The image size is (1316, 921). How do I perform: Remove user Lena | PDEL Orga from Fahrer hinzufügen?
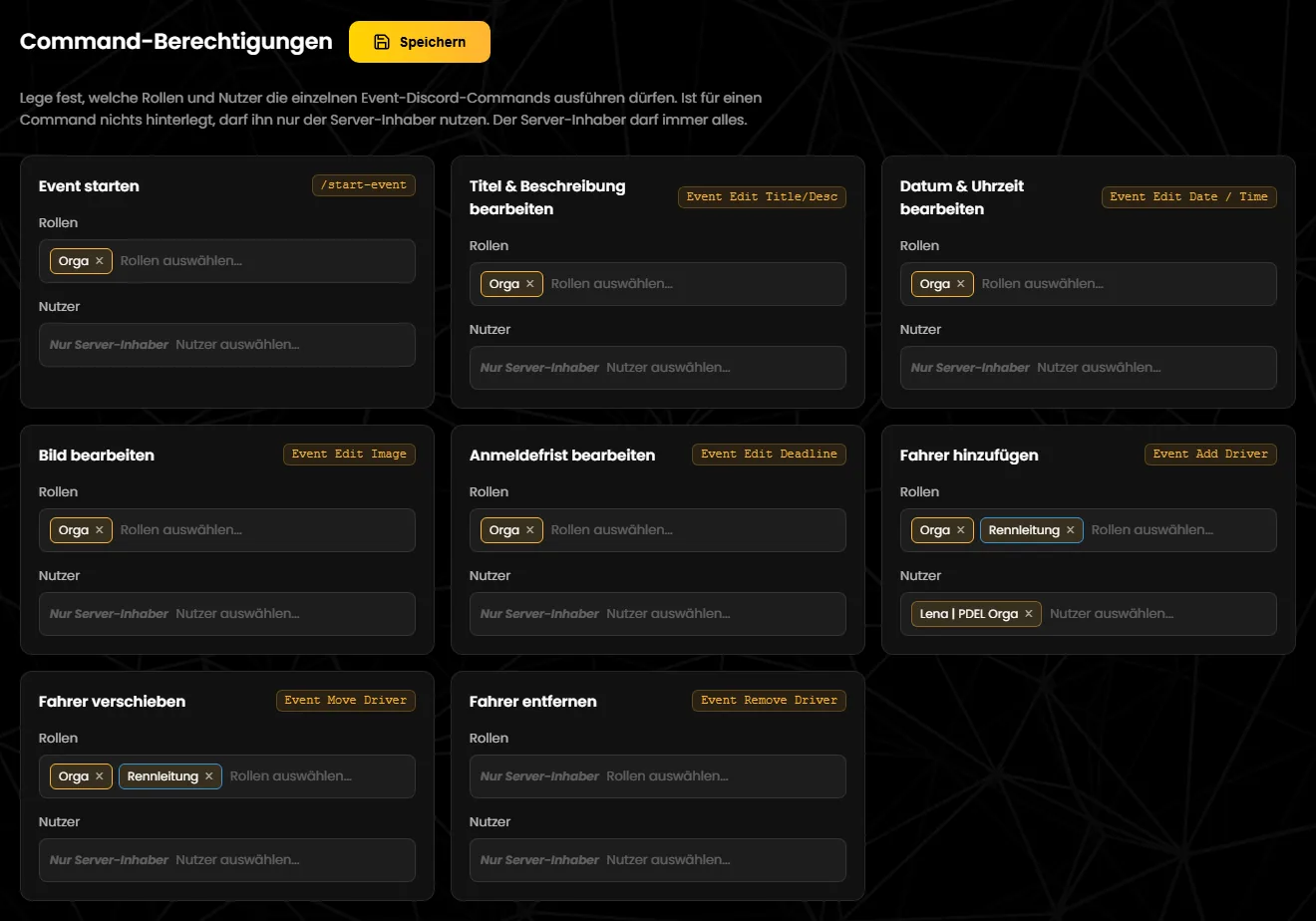[1029, 614]
